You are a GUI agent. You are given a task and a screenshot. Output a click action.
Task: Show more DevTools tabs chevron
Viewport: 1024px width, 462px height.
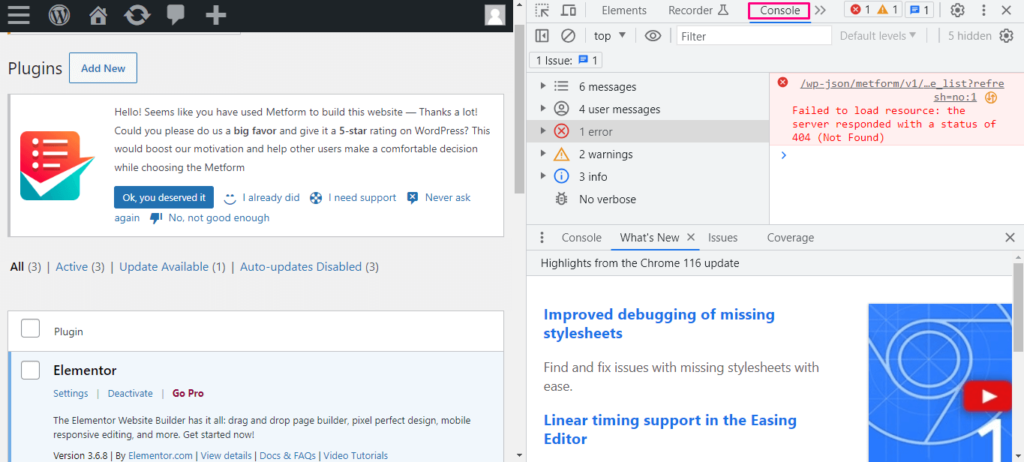click(x=820, y=10)
